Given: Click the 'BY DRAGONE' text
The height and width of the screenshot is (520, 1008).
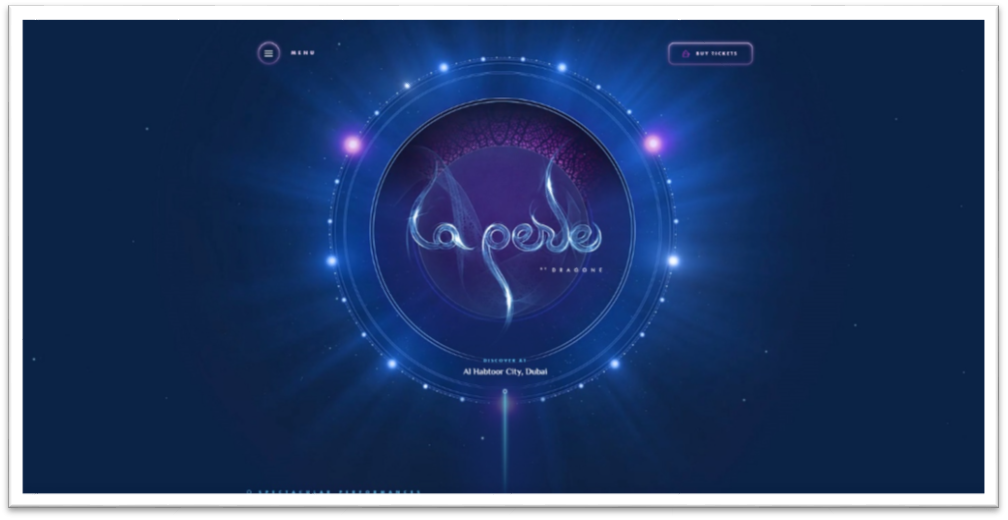Looking at the screenshot, I should click(x=571, y=270).
